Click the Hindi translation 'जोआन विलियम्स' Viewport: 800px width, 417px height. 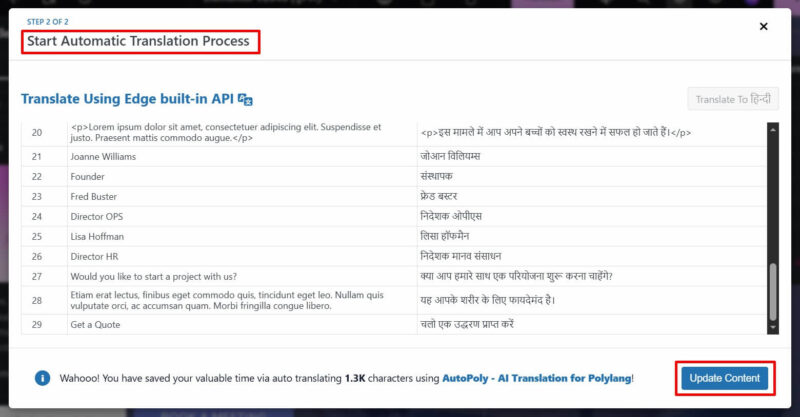coord(450,156)
